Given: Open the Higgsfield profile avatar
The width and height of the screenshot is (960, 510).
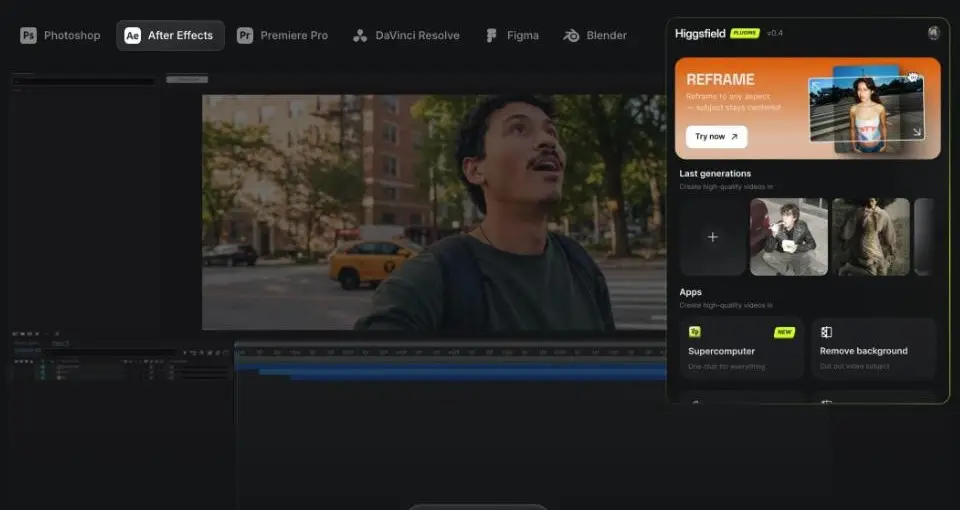Looking at the screenshot, I should [934, 33].
